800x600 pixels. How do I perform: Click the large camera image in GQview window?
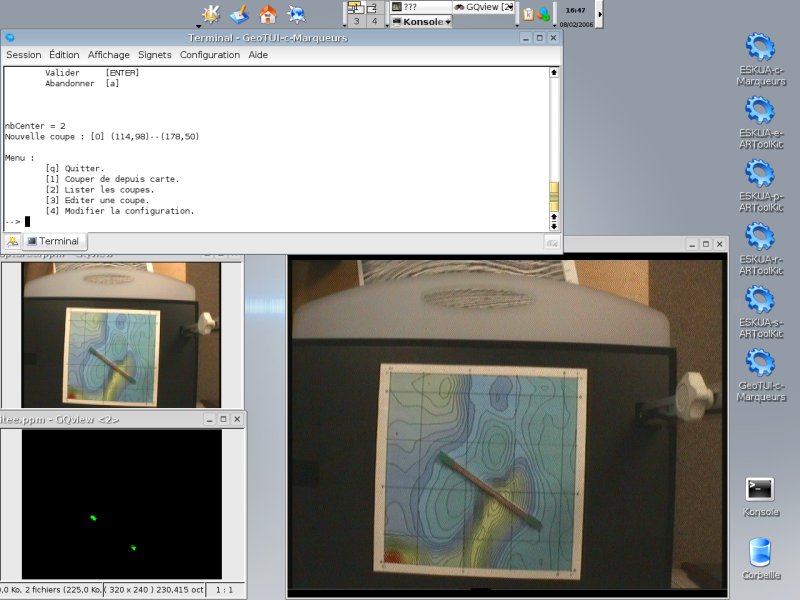tap(508, 424)
